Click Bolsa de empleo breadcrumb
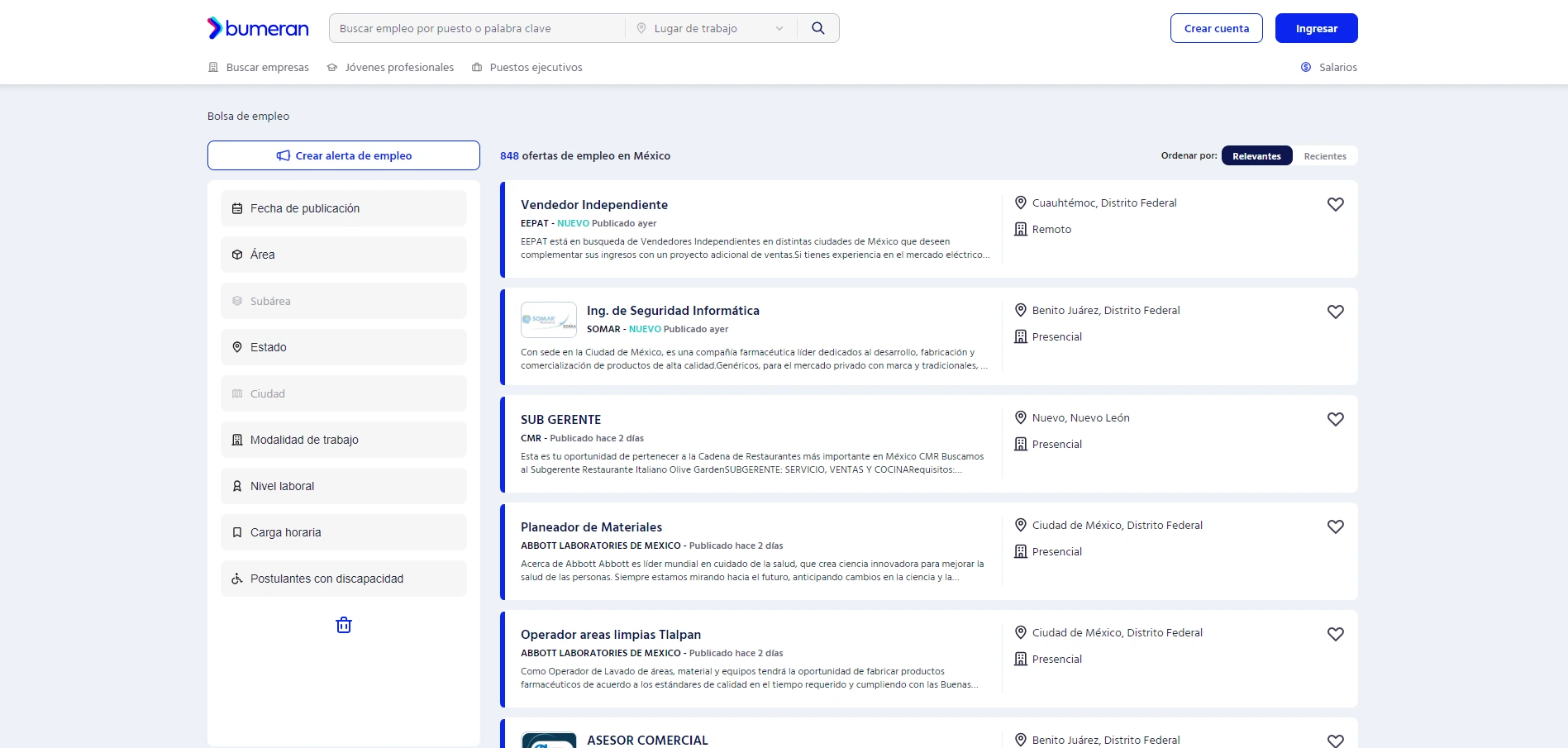The height and width of the screenshot is (748, 1568). (x=248, y=116)
